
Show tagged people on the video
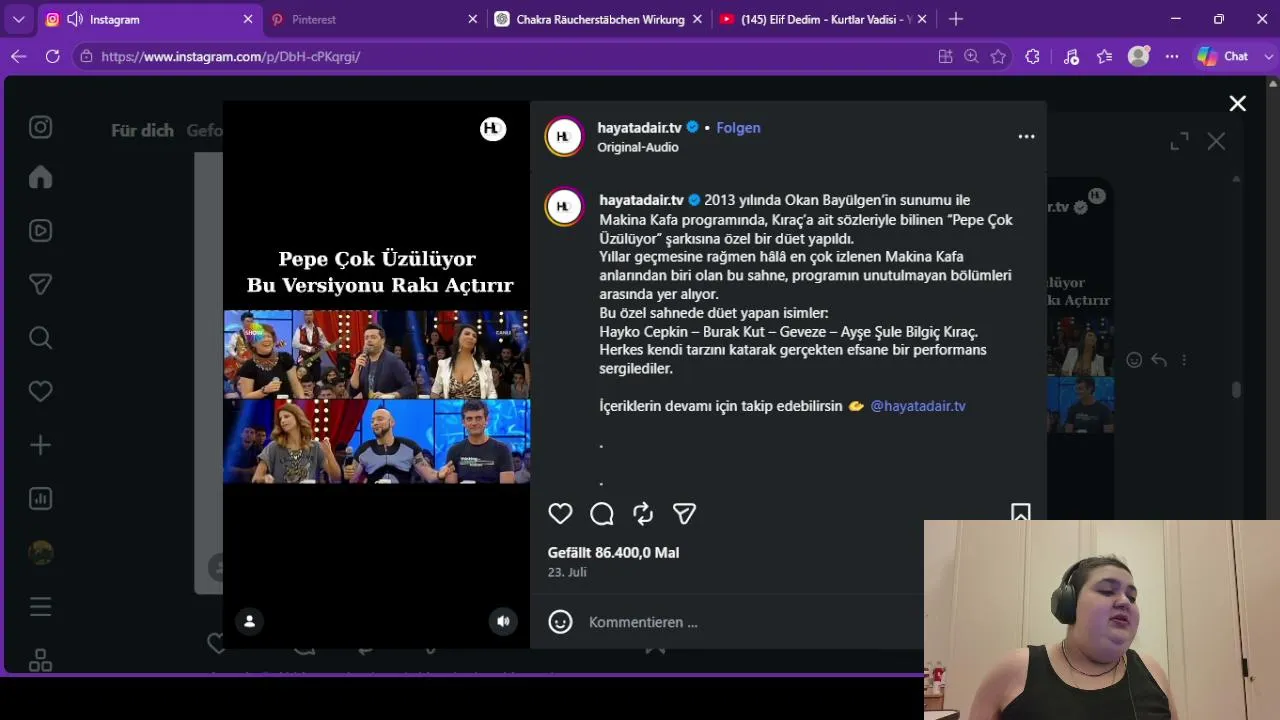(x=249, y=621)
